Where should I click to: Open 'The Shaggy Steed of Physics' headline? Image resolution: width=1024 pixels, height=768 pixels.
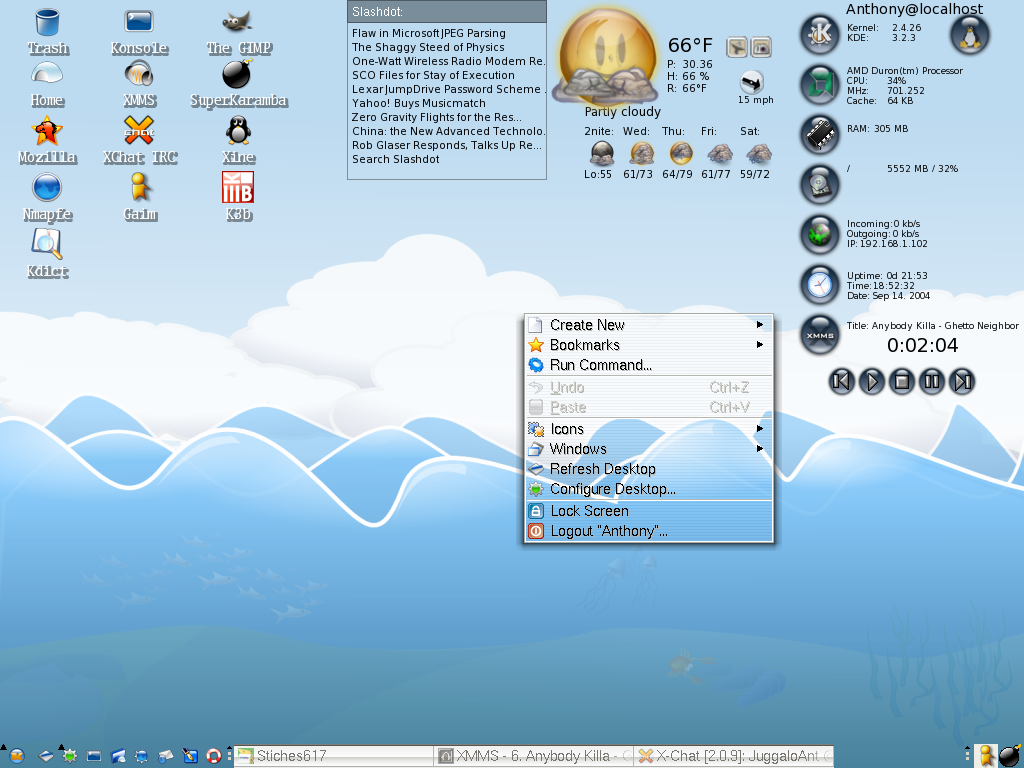point(428,47)
